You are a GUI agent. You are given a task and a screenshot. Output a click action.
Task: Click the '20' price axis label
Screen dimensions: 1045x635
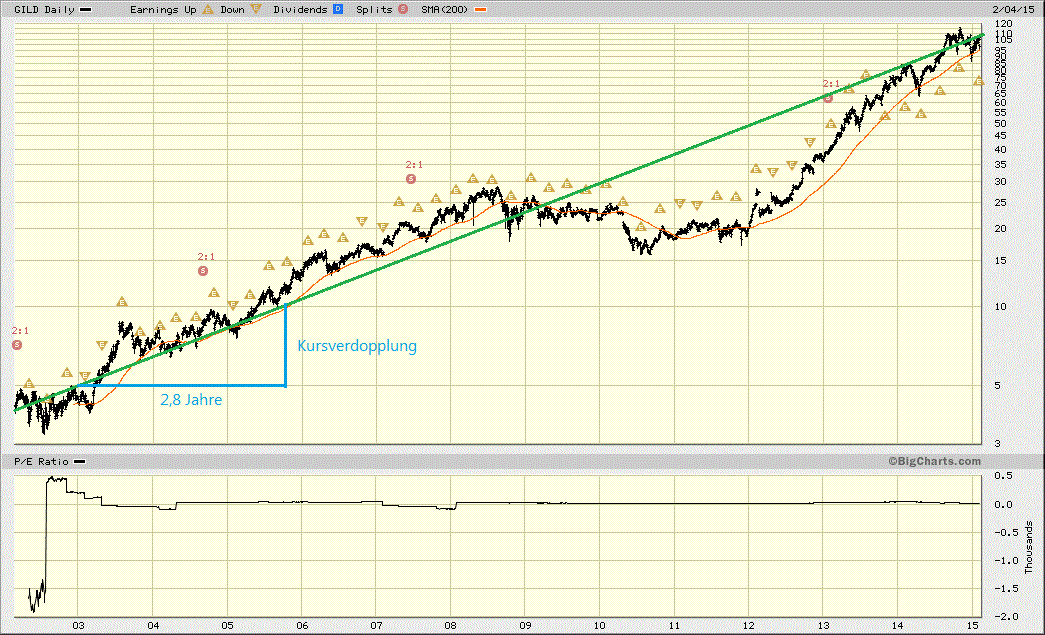point(1000,229)
